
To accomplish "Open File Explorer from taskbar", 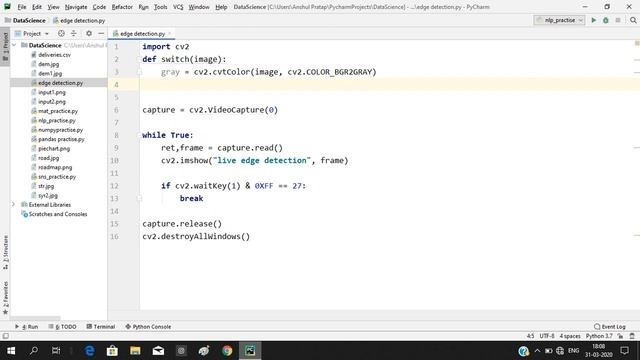I will coord(135,351).
